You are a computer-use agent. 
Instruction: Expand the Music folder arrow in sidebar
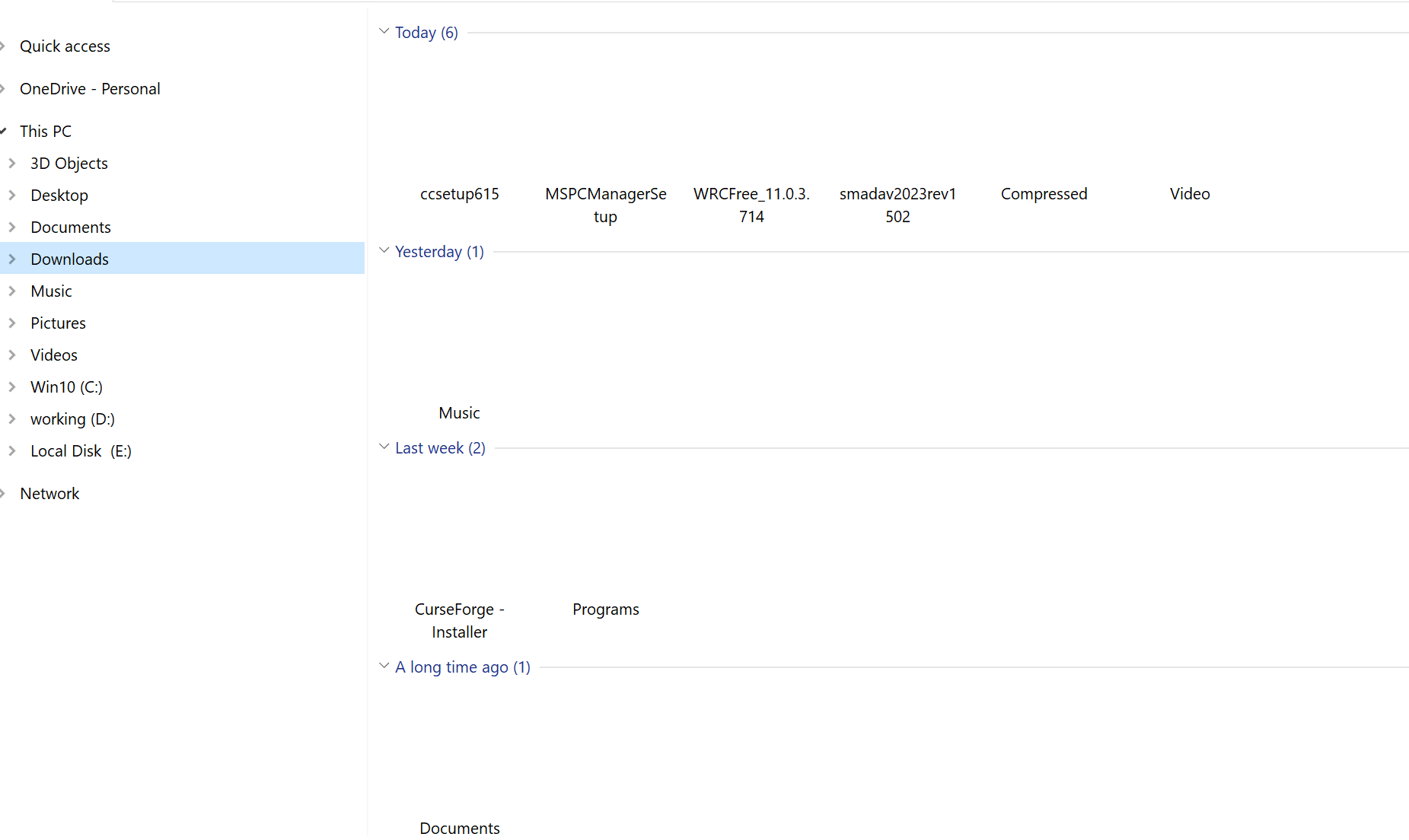coord(12,291)
